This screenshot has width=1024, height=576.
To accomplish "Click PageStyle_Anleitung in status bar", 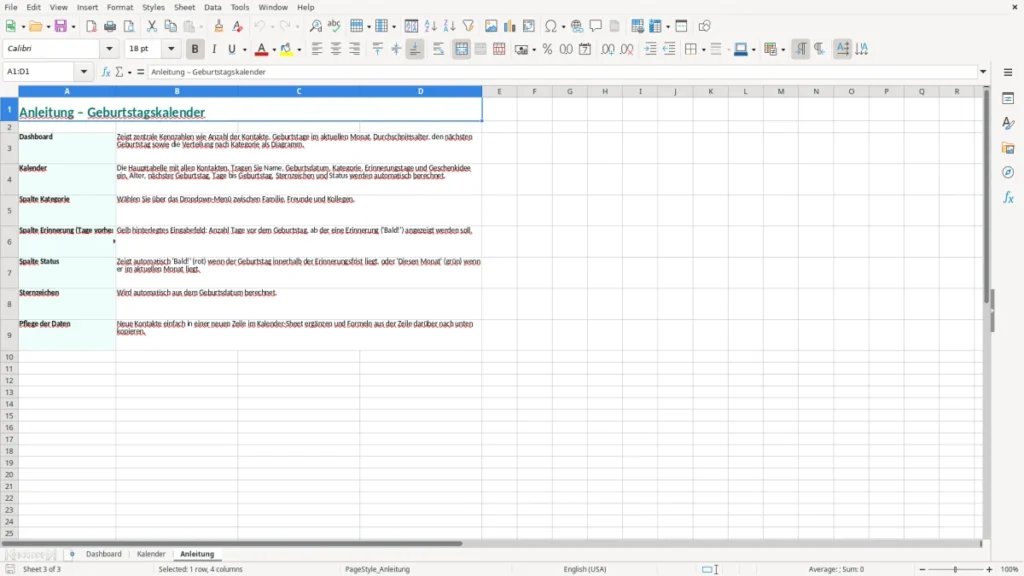I will coord(377,569).
